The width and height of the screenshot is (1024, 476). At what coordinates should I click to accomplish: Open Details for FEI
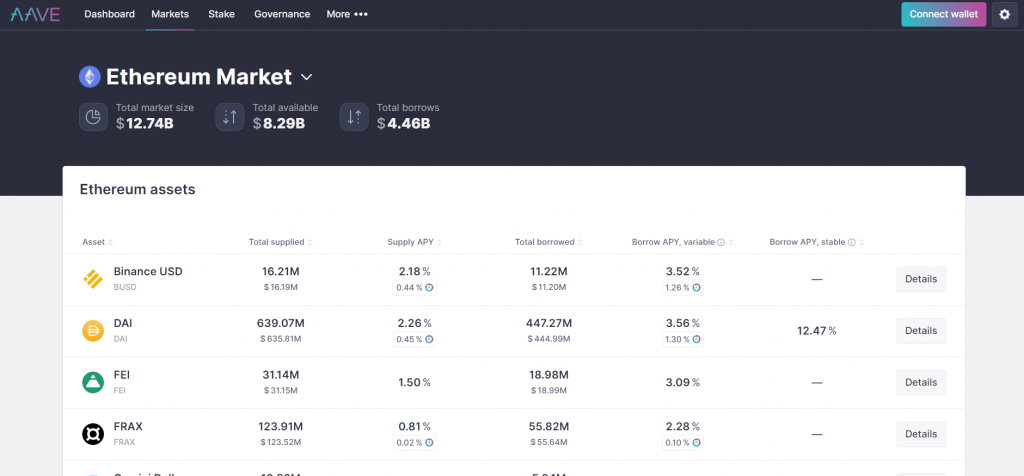(921, 382)
